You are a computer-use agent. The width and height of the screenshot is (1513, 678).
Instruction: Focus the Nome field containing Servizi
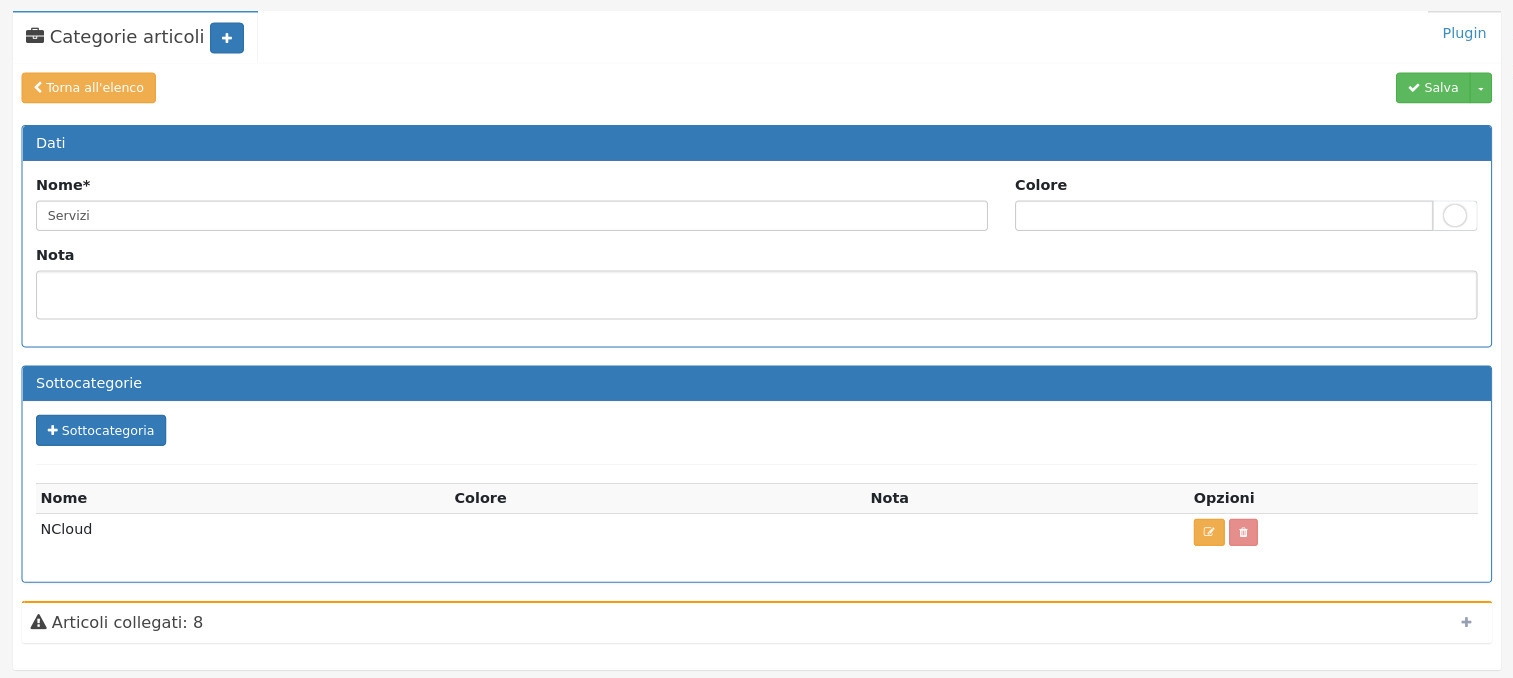[511, 216]
